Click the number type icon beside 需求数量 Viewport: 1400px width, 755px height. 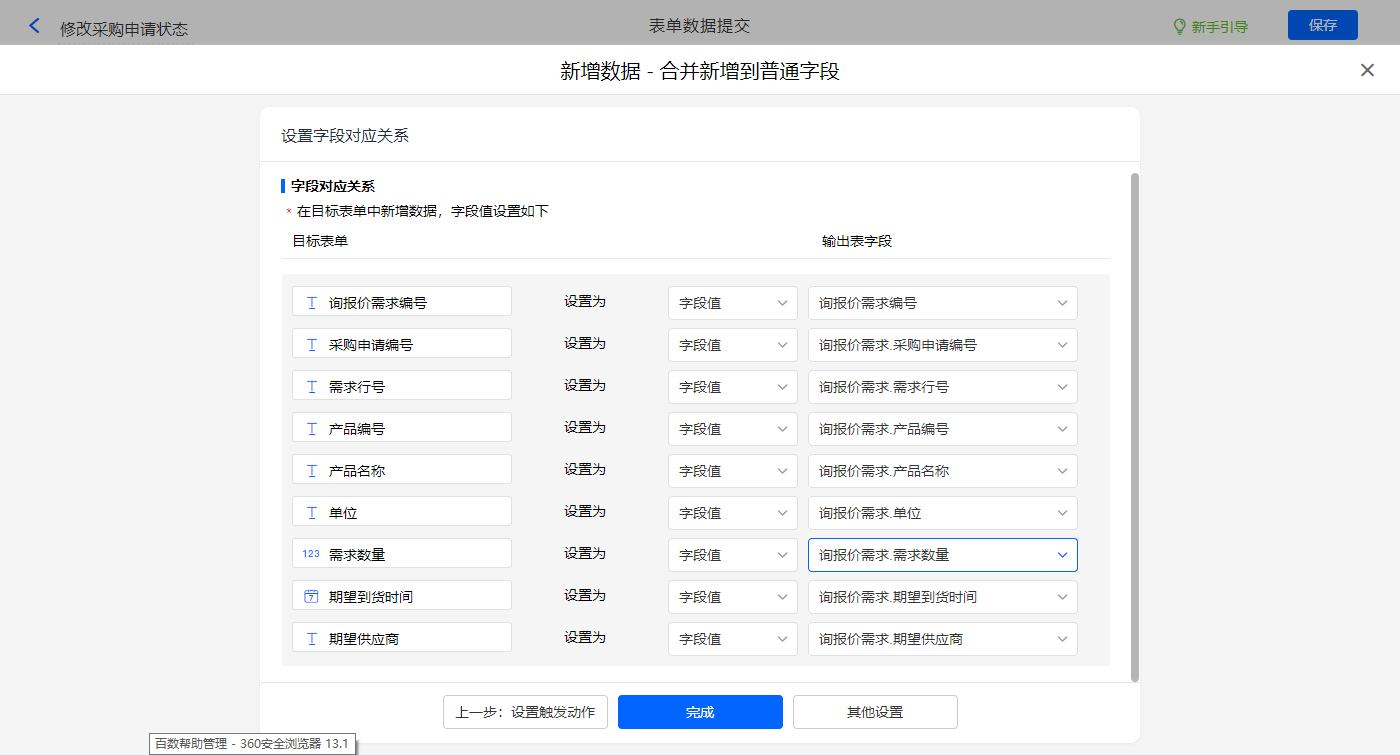click(311, 554)
